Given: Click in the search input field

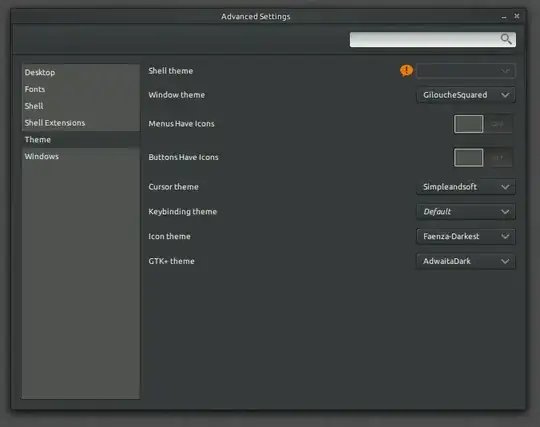Looking at the screenshot, I should (433, 39).
